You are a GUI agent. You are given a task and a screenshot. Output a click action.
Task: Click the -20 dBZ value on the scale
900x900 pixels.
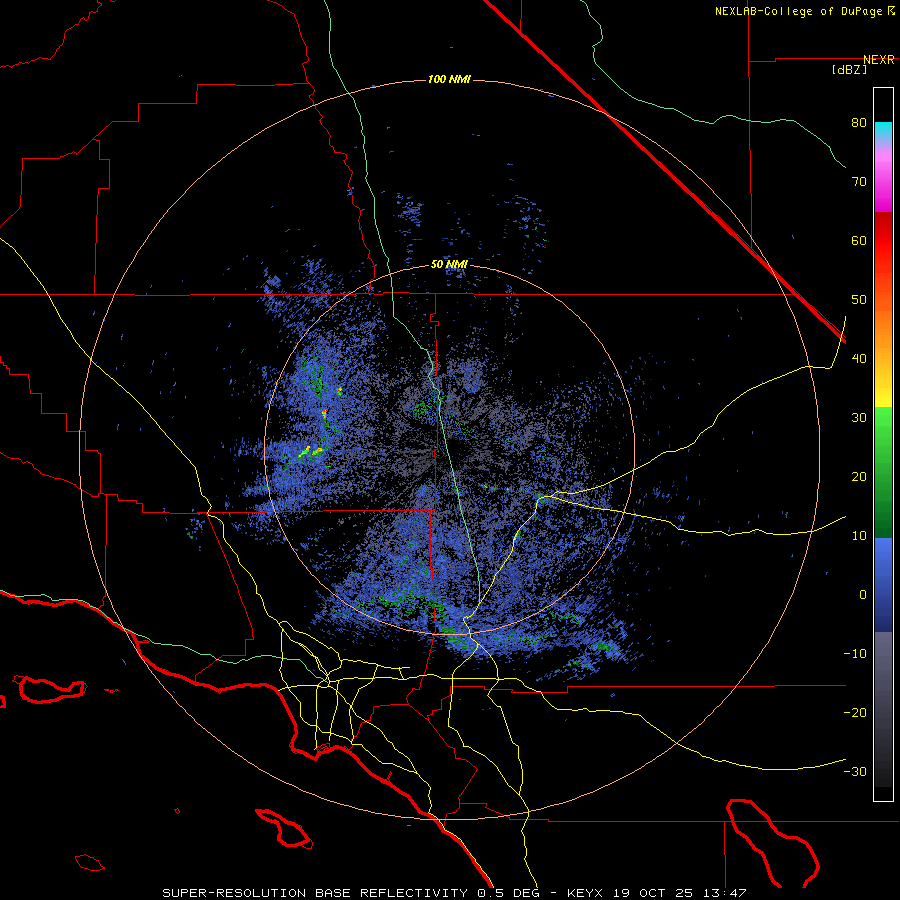(x=855, y=713)
